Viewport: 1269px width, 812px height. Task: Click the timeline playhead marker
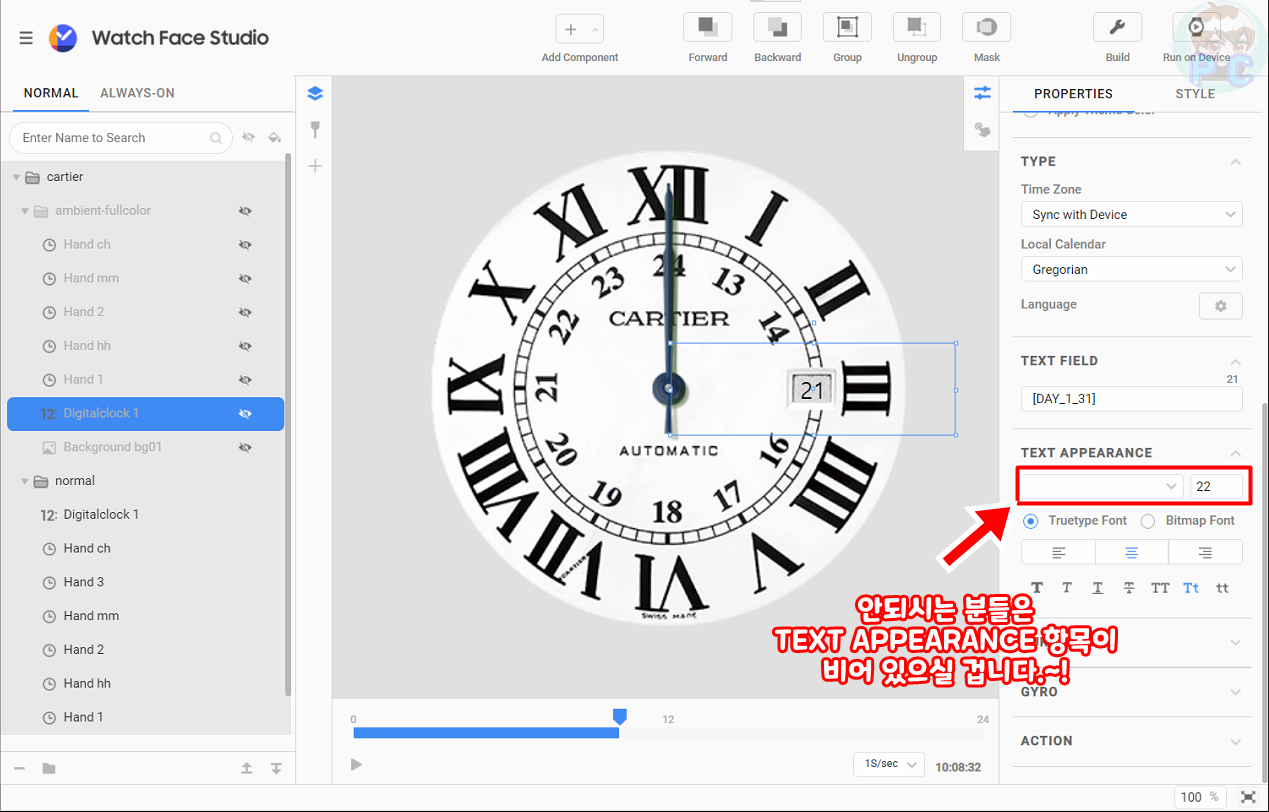(x=619, y=716)
